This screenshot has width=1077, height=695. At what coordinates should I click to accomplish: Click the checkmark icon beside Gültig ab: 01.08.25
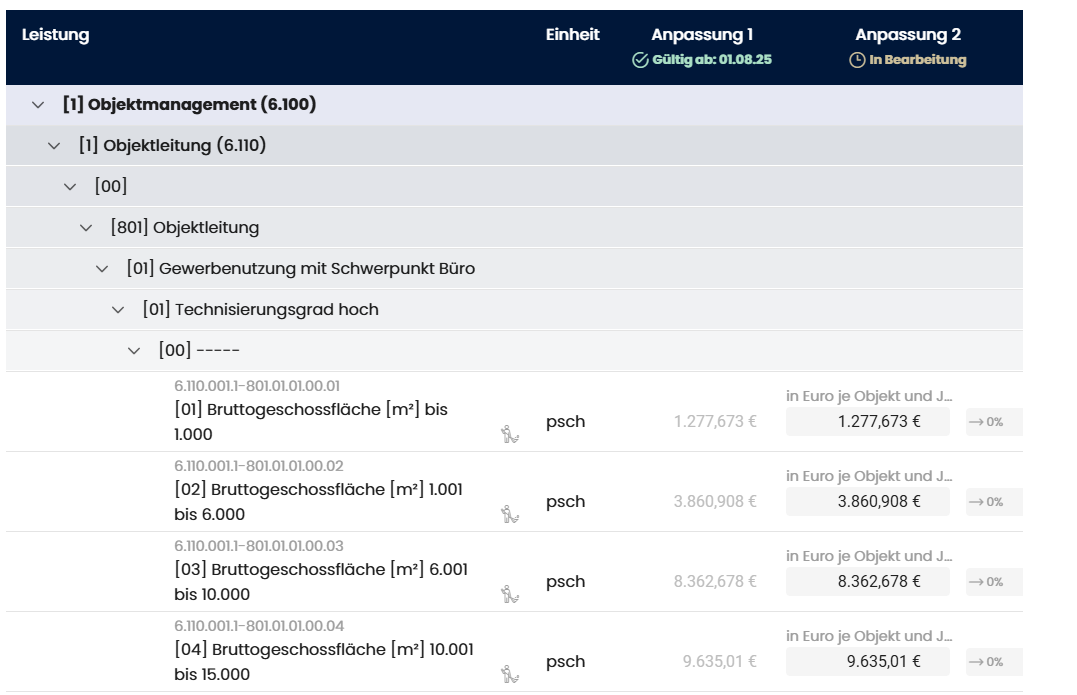640,60
